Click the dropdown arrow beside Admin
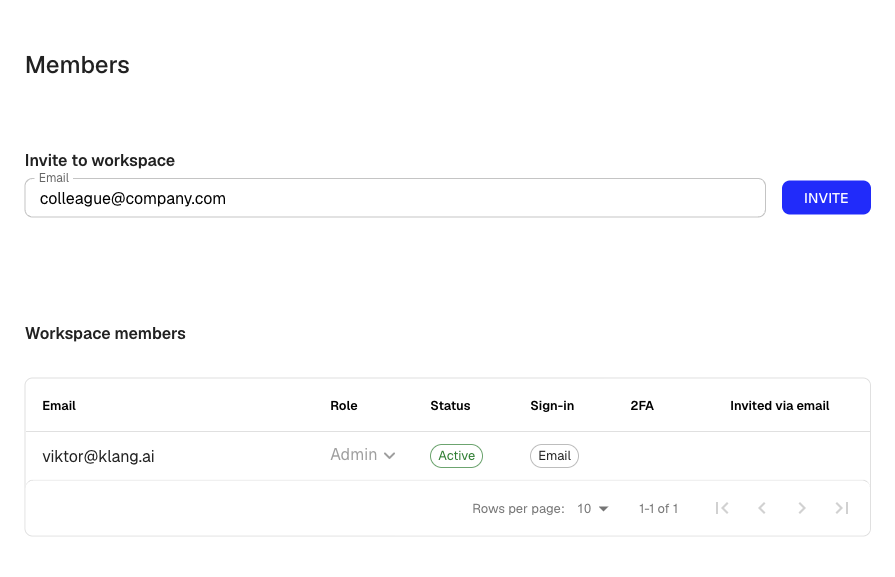The width and height of the screenshot is (895, 577). (x=390, y=454)
